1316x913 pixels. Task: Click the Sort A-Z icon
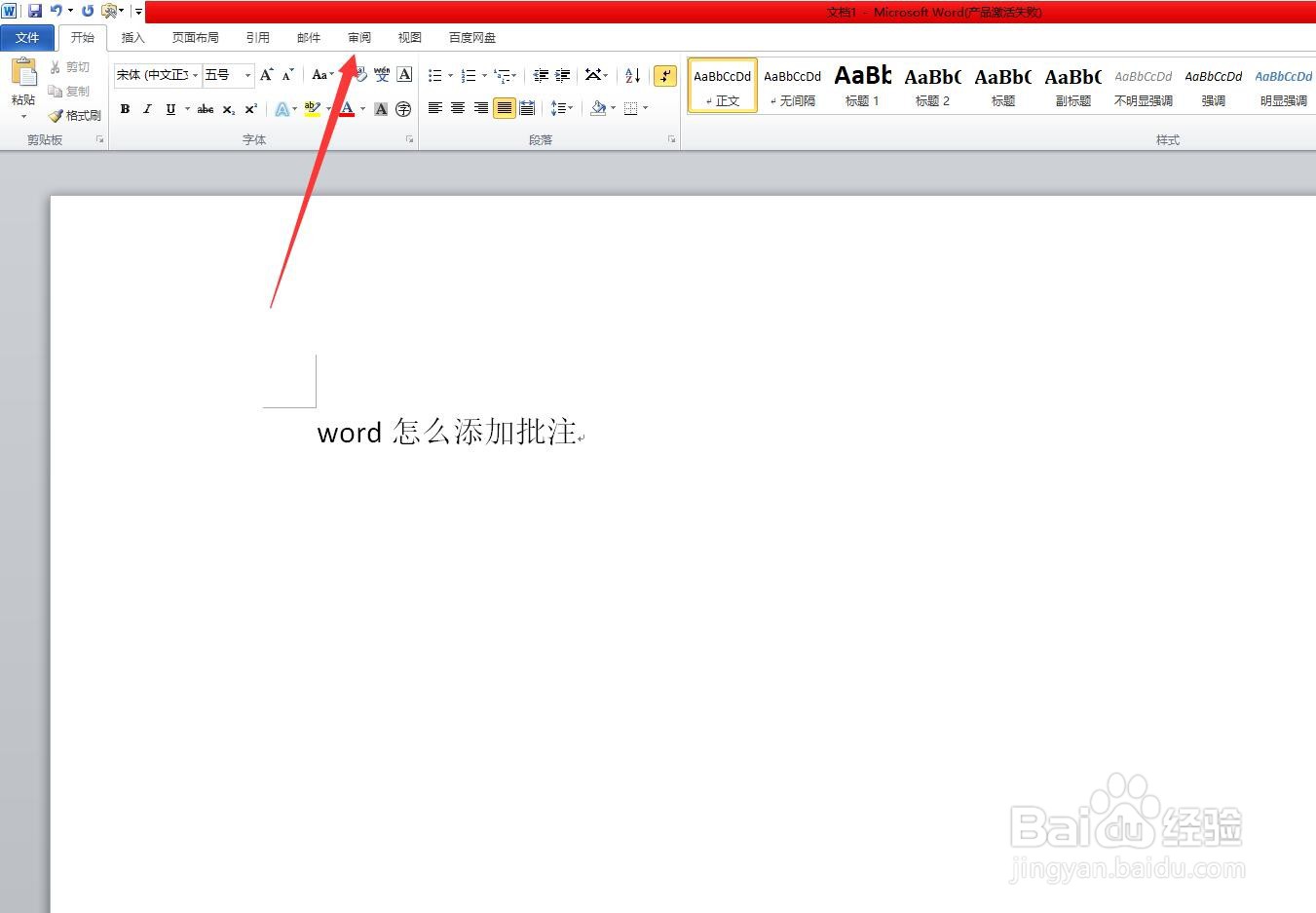(632, 75)
